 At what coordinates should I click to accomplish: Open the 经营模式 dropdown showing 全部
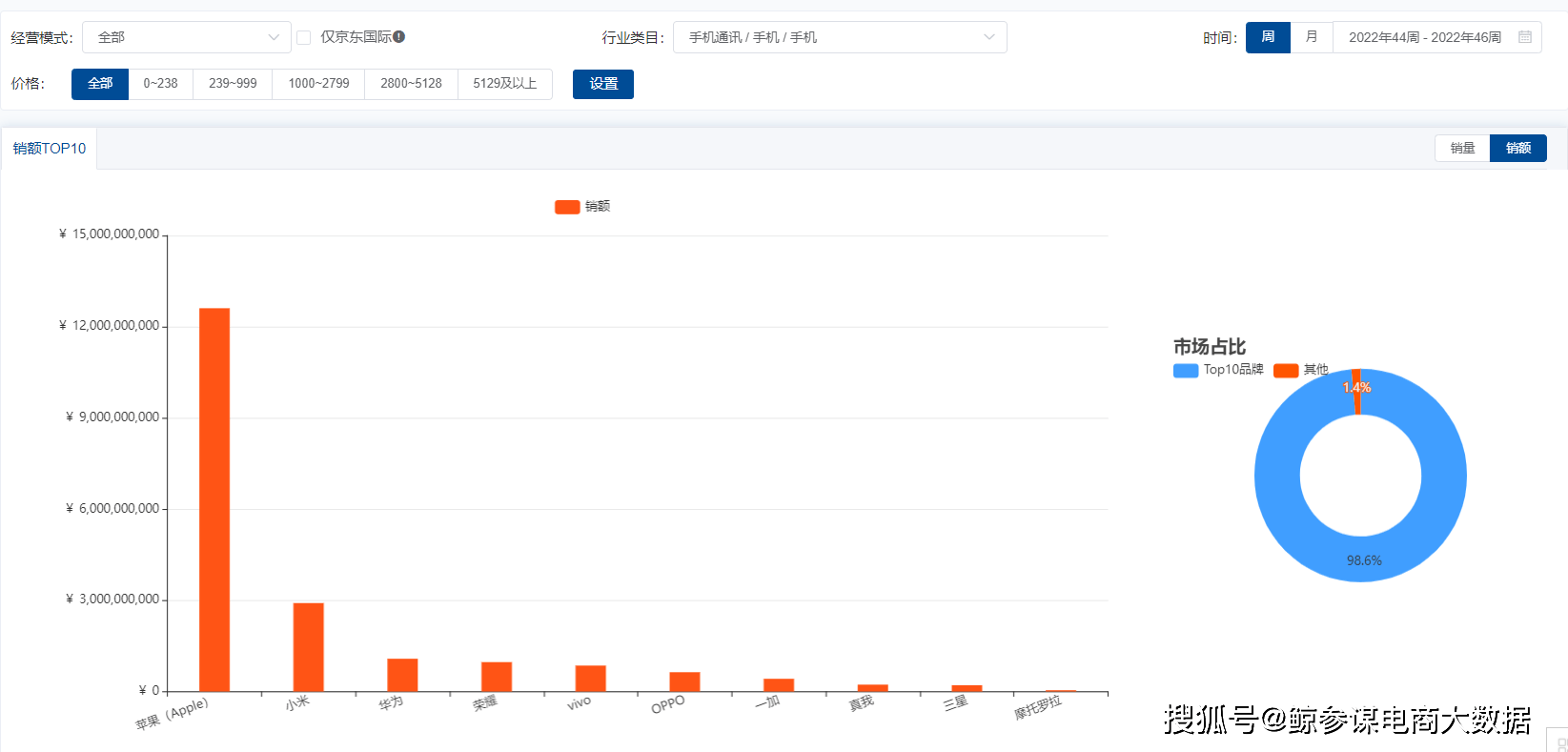(x=187, y=37)
